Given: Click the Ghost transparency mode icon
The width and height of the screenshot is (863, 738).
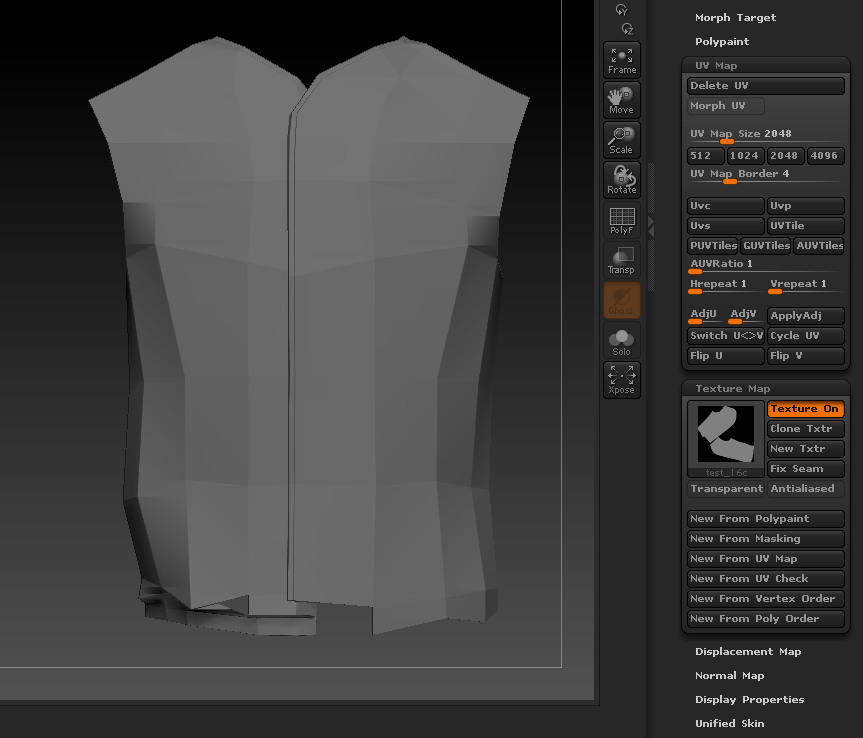Looking at the screenshot, I should click(621, 300).
